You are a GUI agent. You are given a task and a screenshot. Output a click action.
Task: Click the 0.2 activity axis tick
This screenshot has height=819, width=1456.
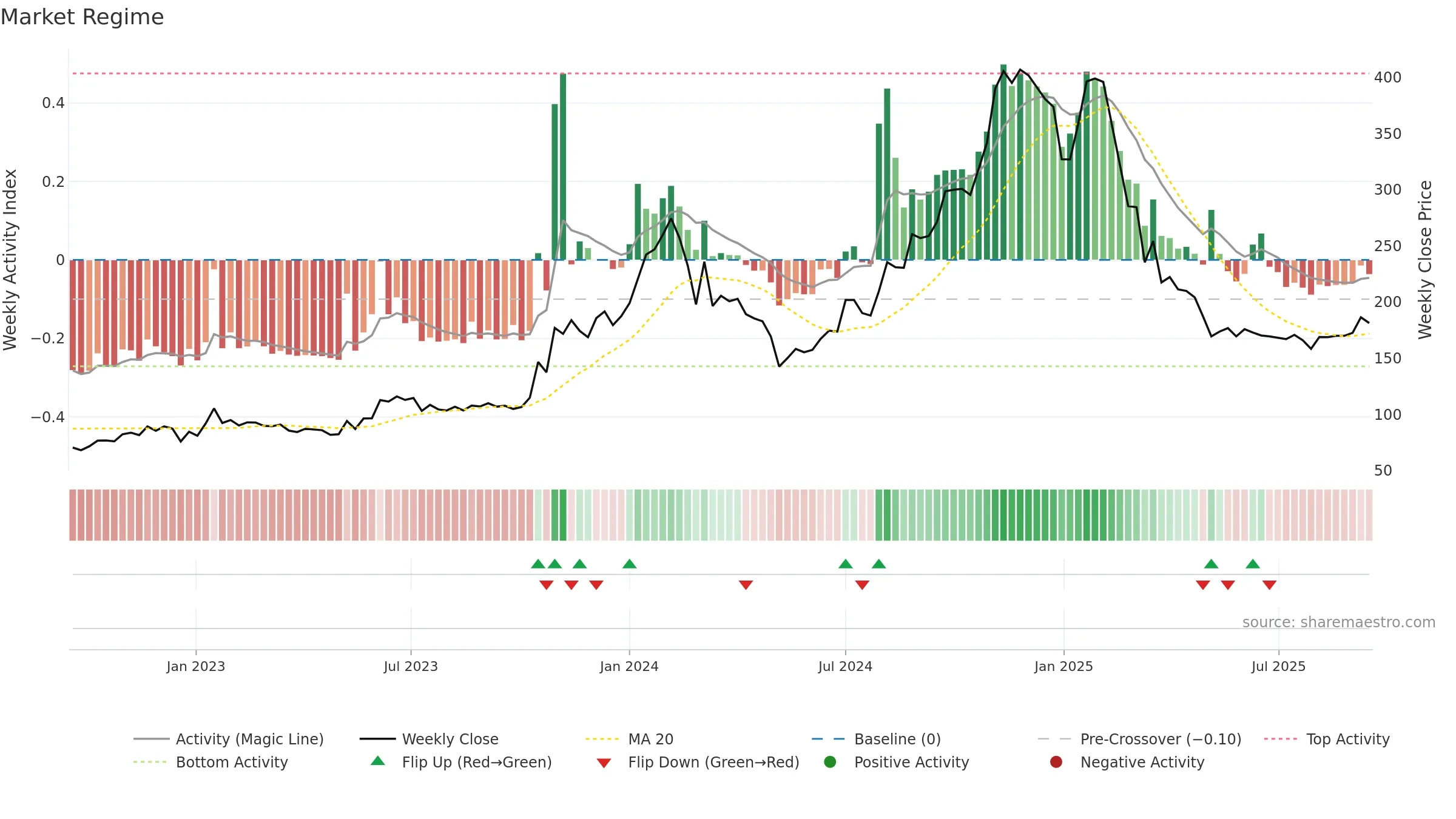tap(53, 181)
